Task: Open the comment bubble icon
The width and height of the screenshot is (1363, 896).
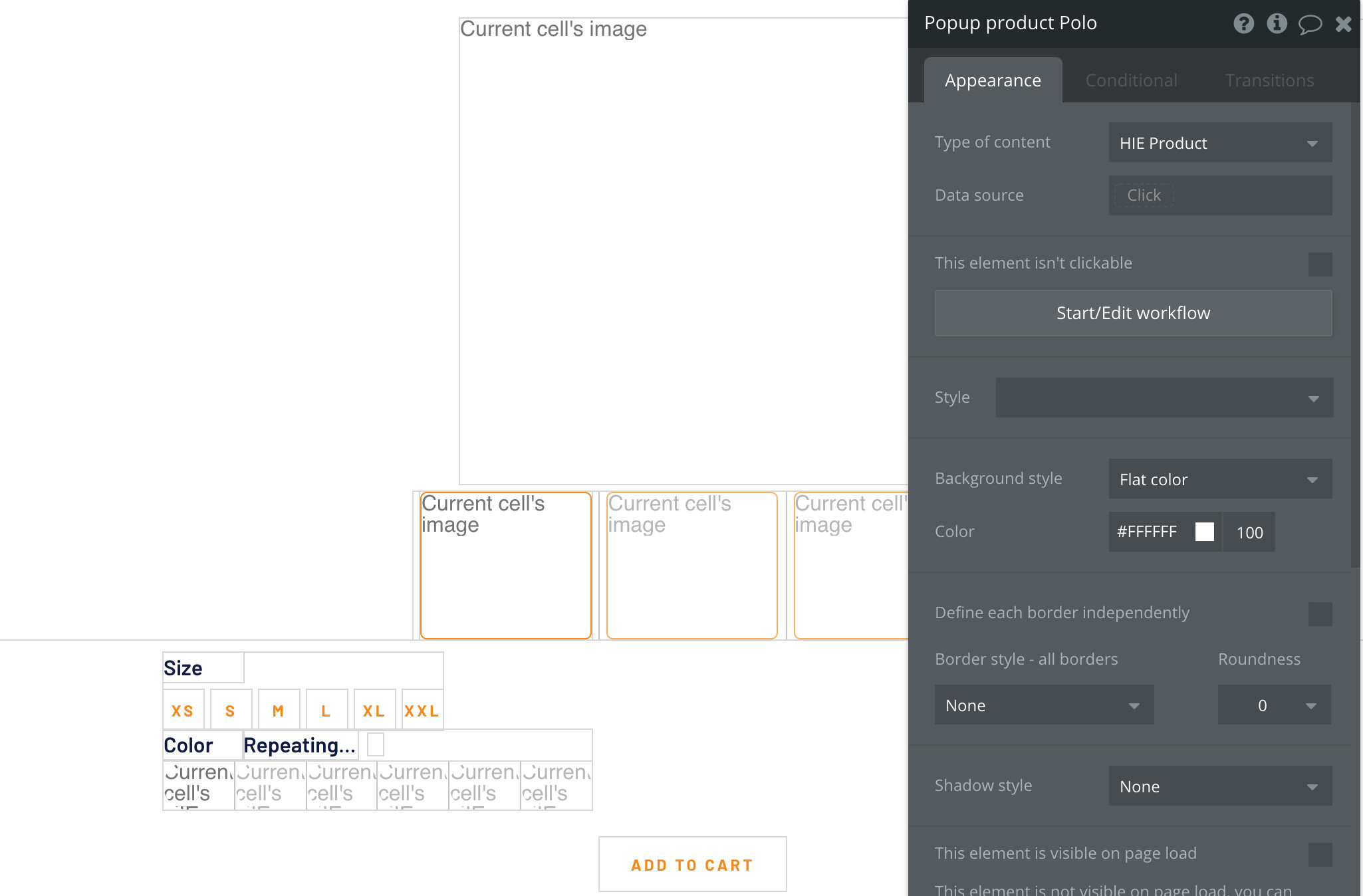Action: tap(1310, 25)
